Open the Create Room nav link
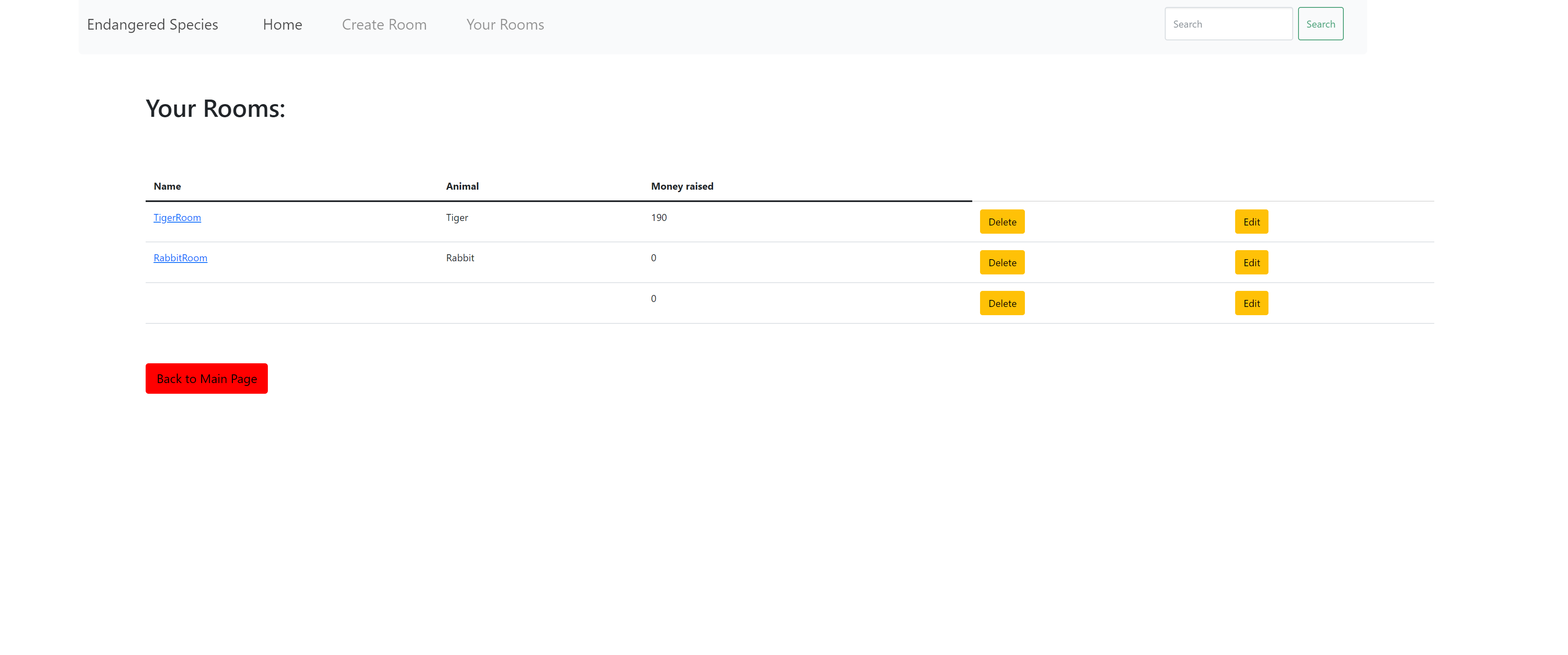 click(x=384, y=24)
